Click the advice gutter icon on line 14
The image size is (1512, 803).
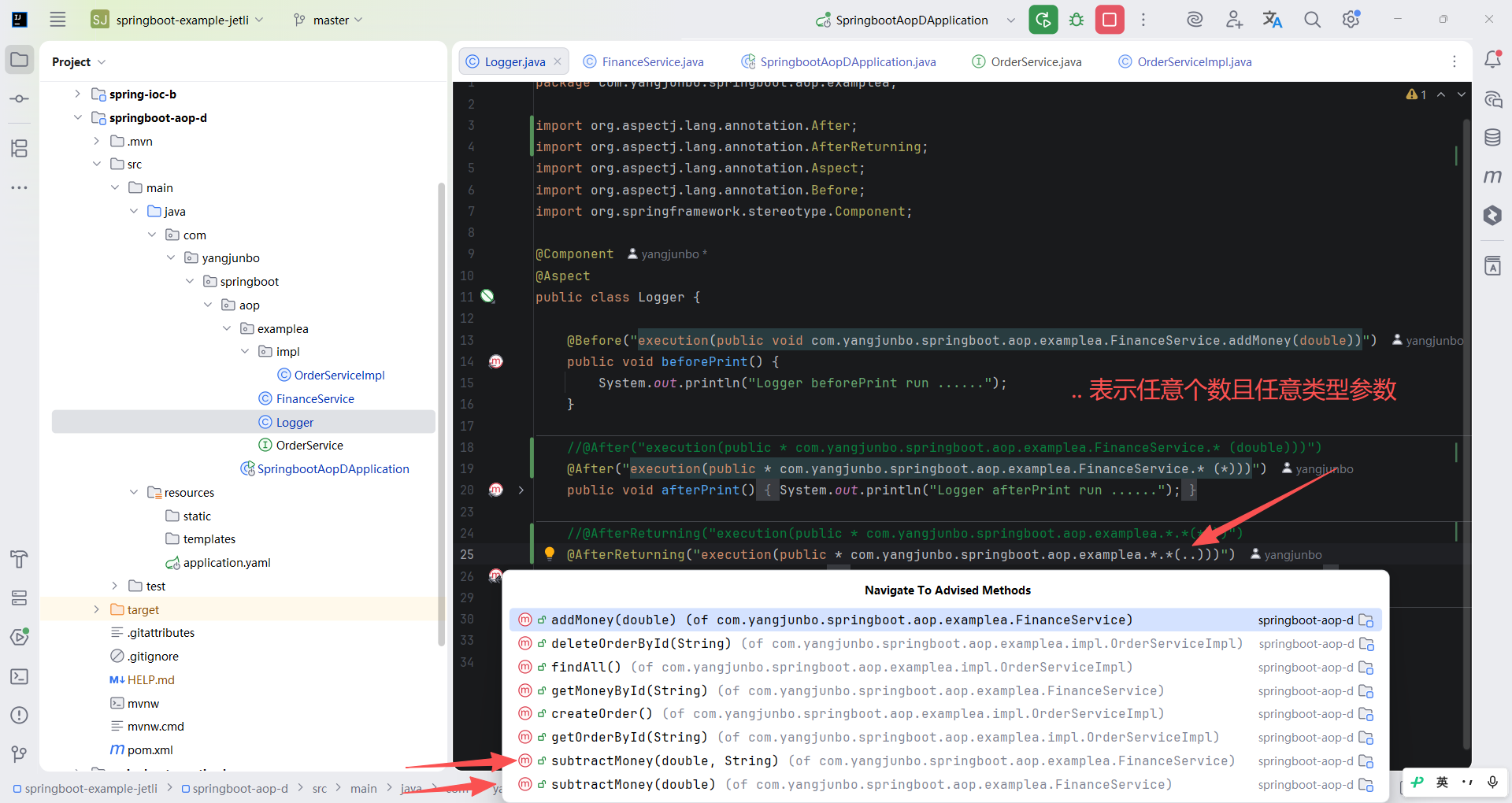point(496,361)
